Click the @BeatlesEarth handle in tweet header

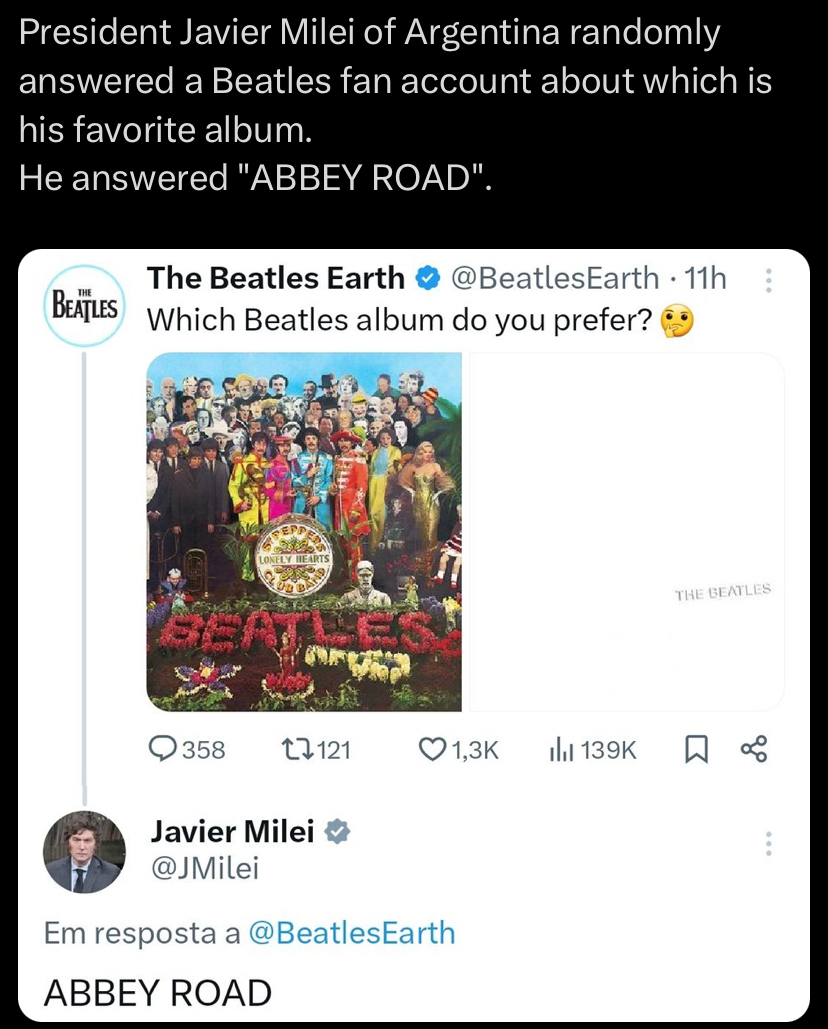(555, 278)
